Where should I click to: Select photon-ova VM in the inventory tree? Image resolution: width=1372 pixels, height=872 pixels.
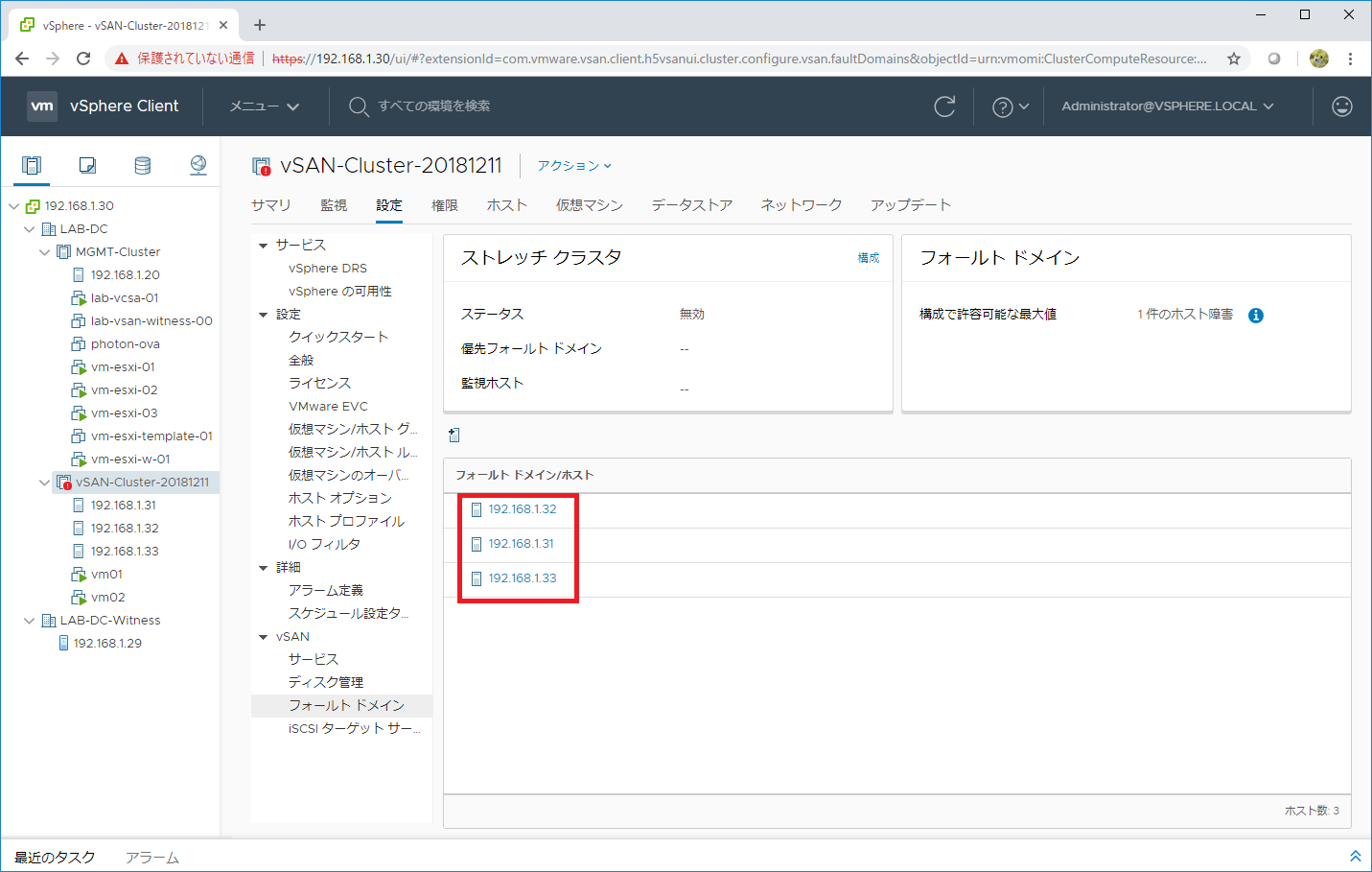(125, 344)
